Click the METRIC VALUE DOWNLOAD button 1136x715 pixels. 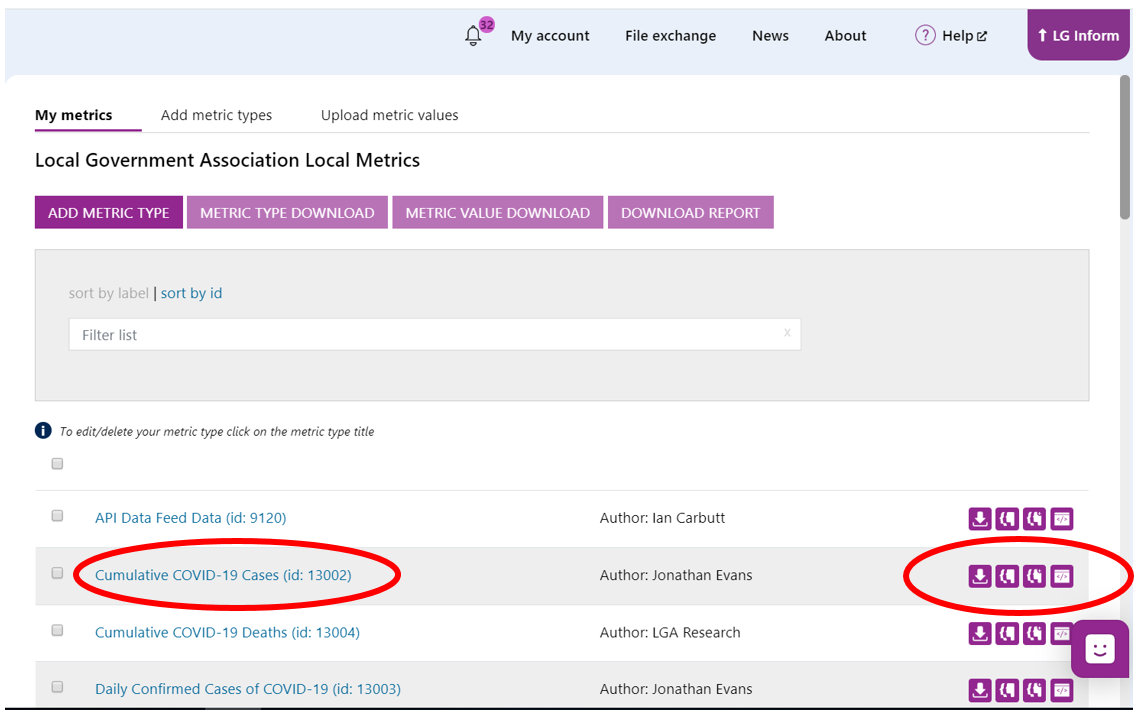[x=498, y=212]
